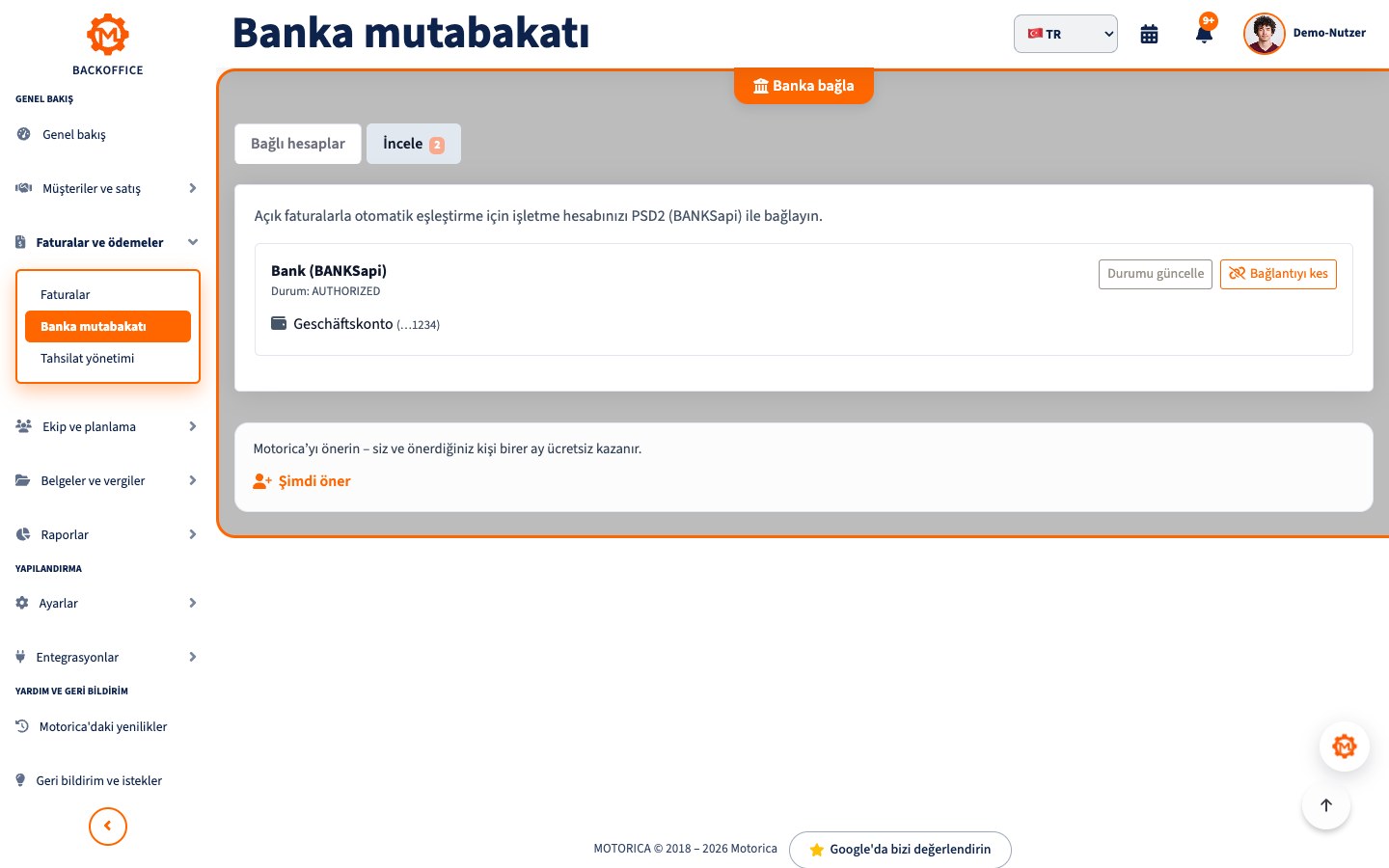Expand Ekip ve planlama chevron
The height and width of the screenshot is (868, 1389).
click(193, 426)
